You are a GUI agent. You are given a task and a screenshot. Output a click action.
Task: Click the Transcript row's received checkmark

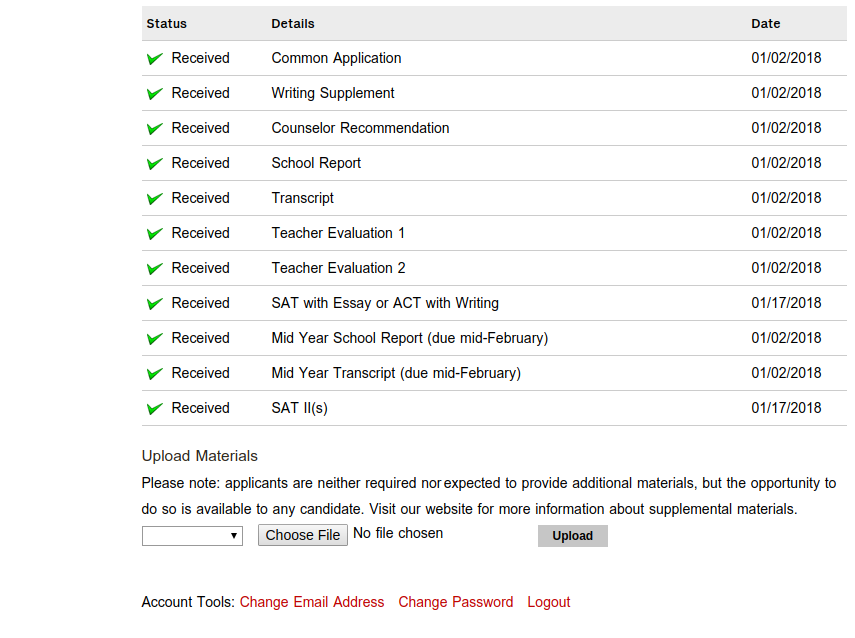155,198
